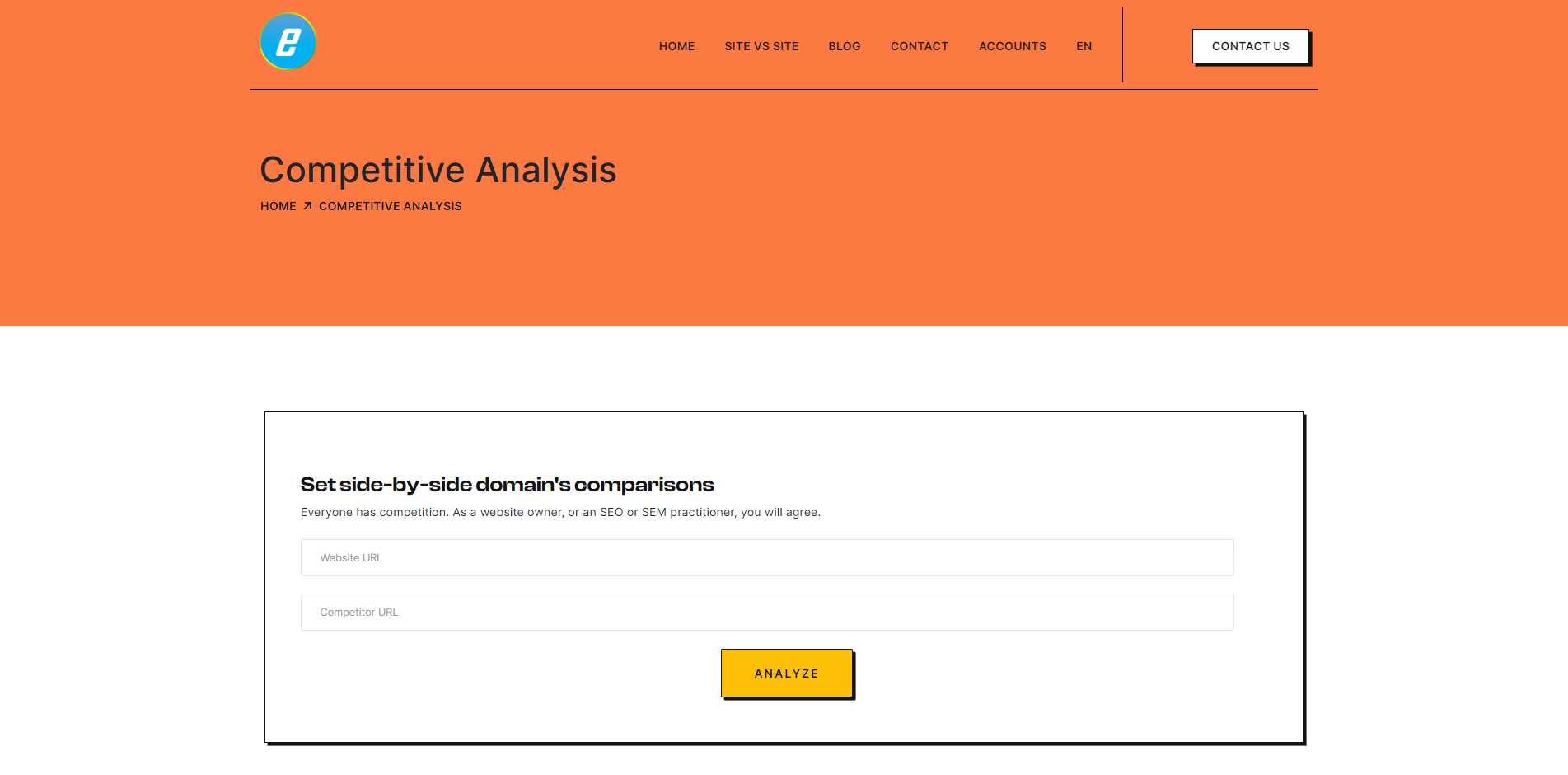This screenshot has width=1568, height=775.
Task: Click the COMPETITIVE ANALYSIS breadcrumb
Action: coord(391,206)
